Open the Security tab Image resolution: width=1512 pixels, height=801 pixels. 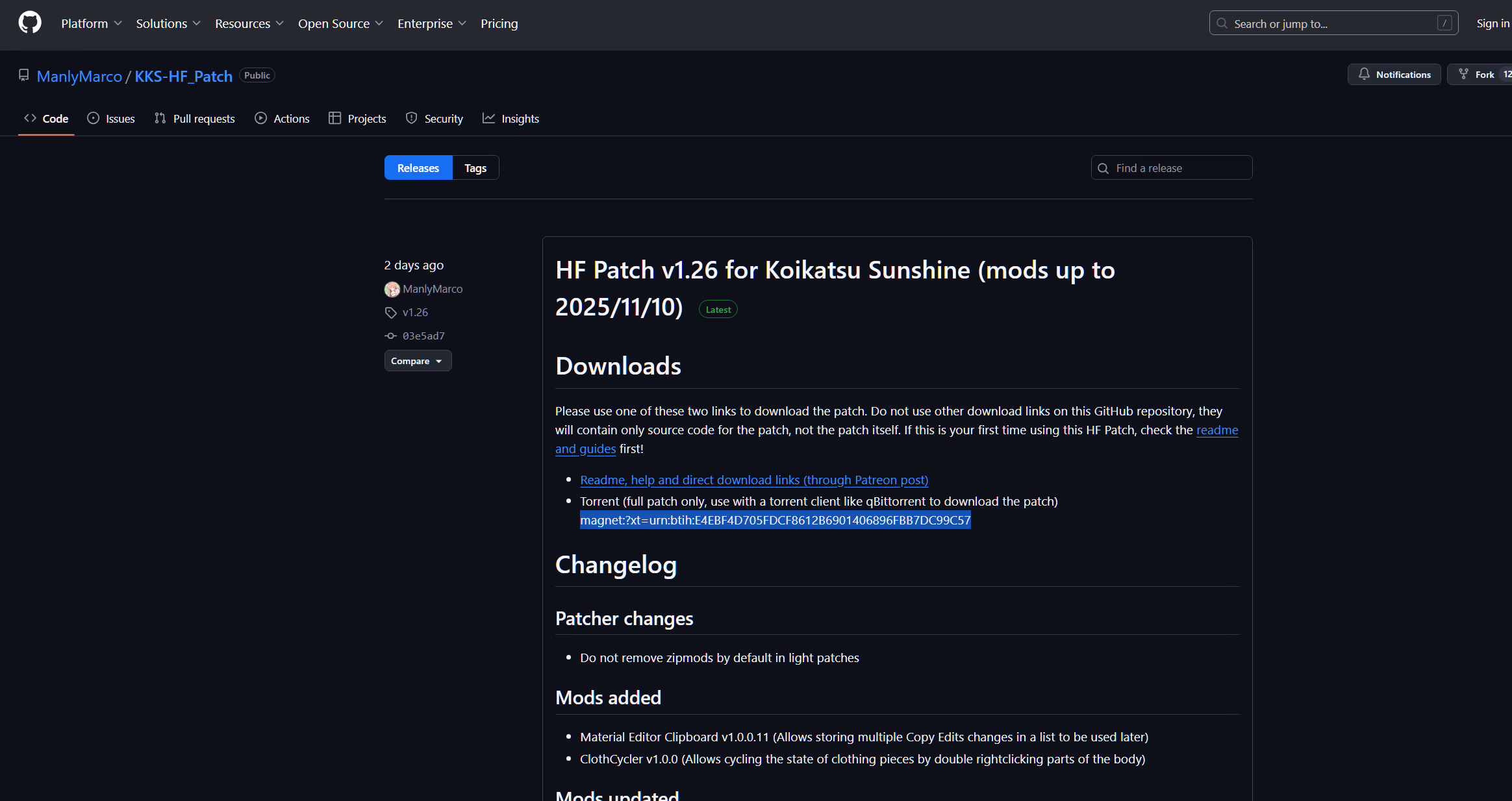[x=435, y=119]
